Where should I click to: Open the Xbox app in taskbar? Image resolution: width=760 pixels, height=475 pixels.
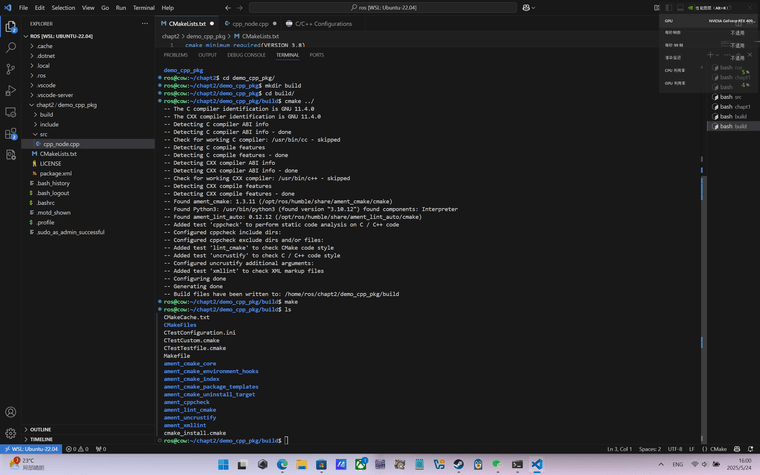pyautogui.click(x=360, y=464)
